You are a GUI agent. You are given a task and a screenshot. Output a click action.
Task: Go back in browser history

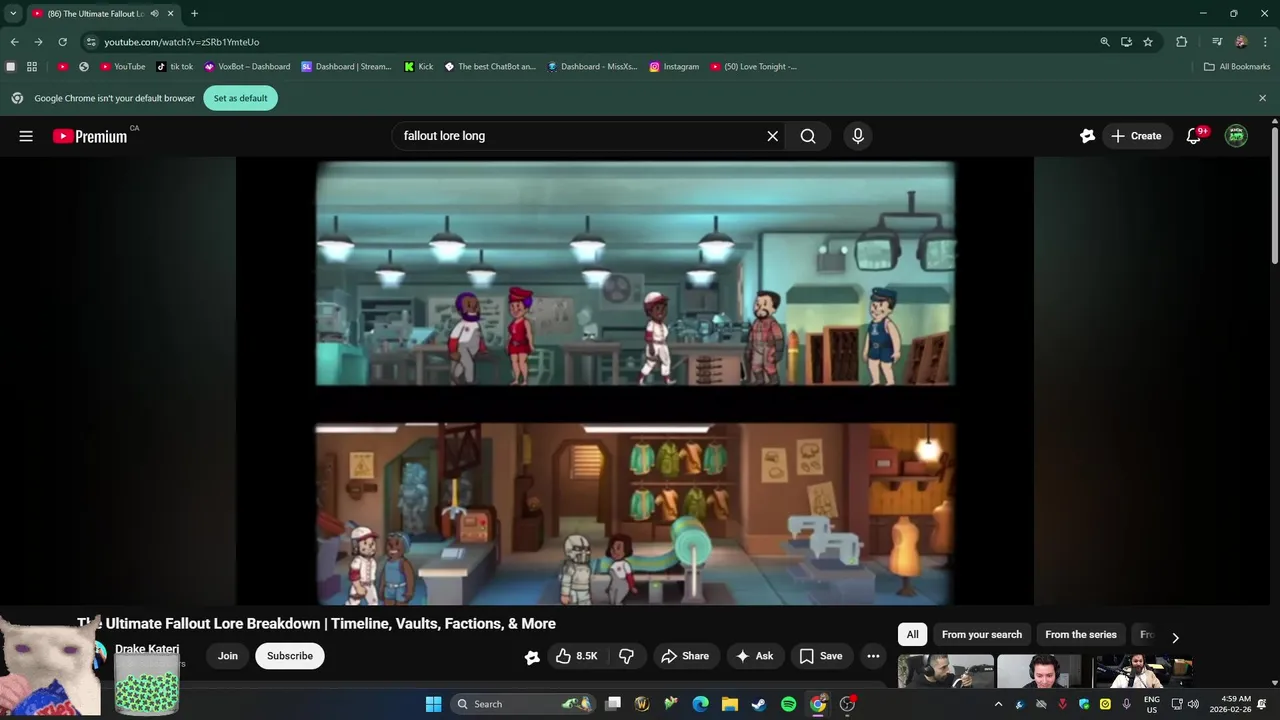[14, 42]
